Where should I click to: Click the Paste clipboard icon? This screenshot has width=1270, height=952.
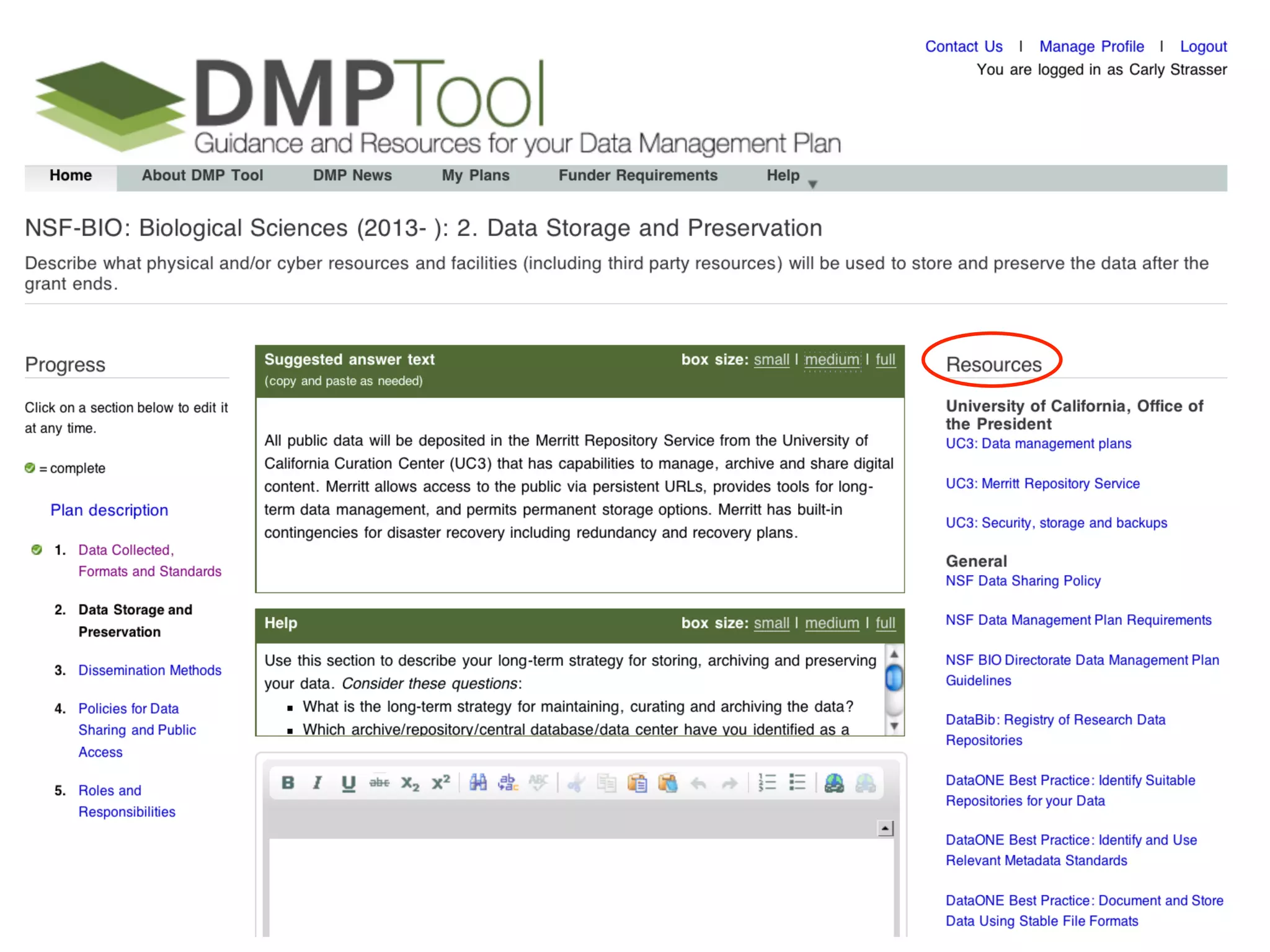pos(637,783)
